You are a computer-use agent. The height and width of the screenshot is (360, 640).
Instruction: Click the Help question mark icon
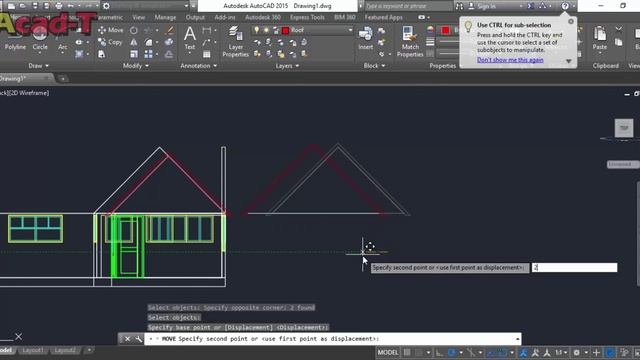pyautogui.click(x=565, y=6)
